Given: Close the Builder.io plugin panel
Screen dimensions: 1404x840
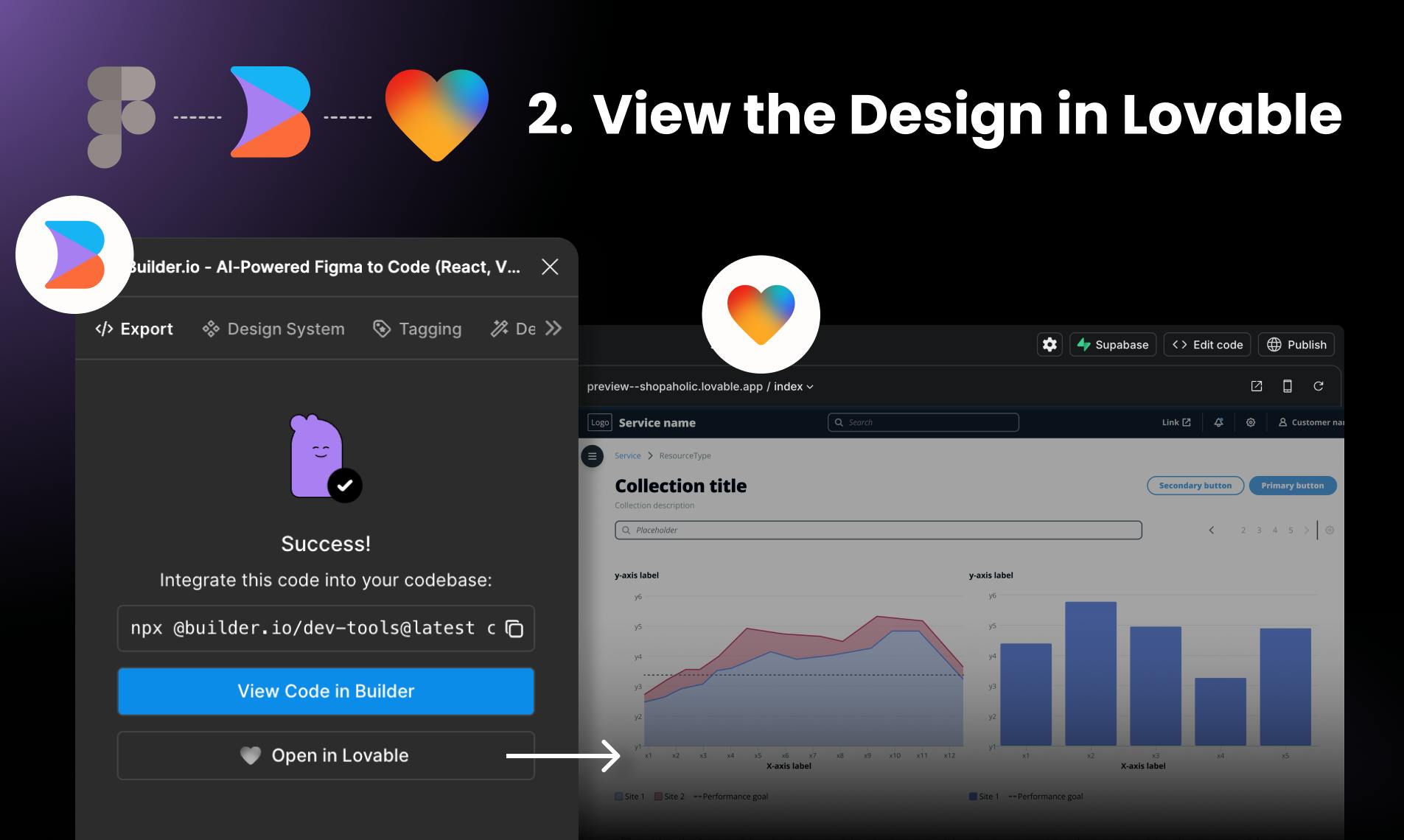Looking at the screenshot, I should [550, 267].
